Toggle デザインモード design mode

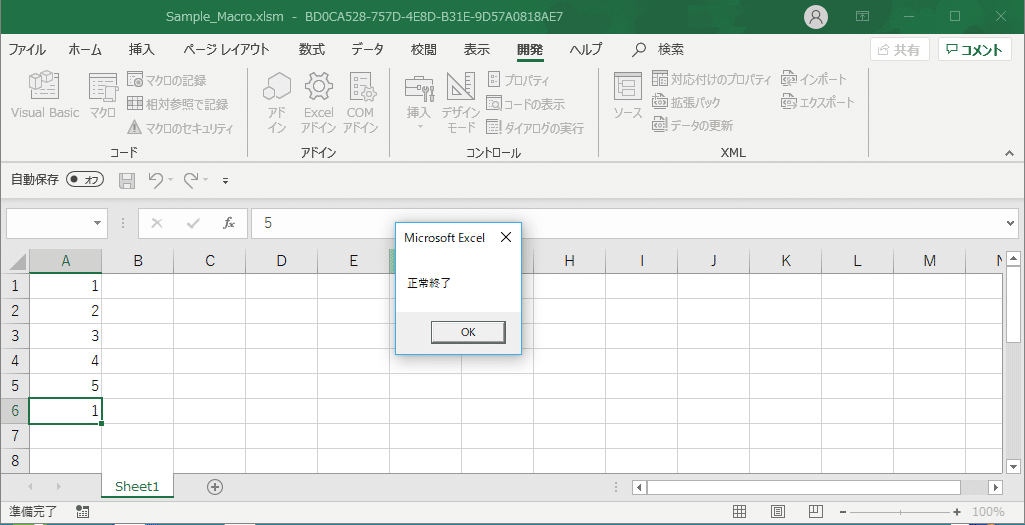coord(461,103)
